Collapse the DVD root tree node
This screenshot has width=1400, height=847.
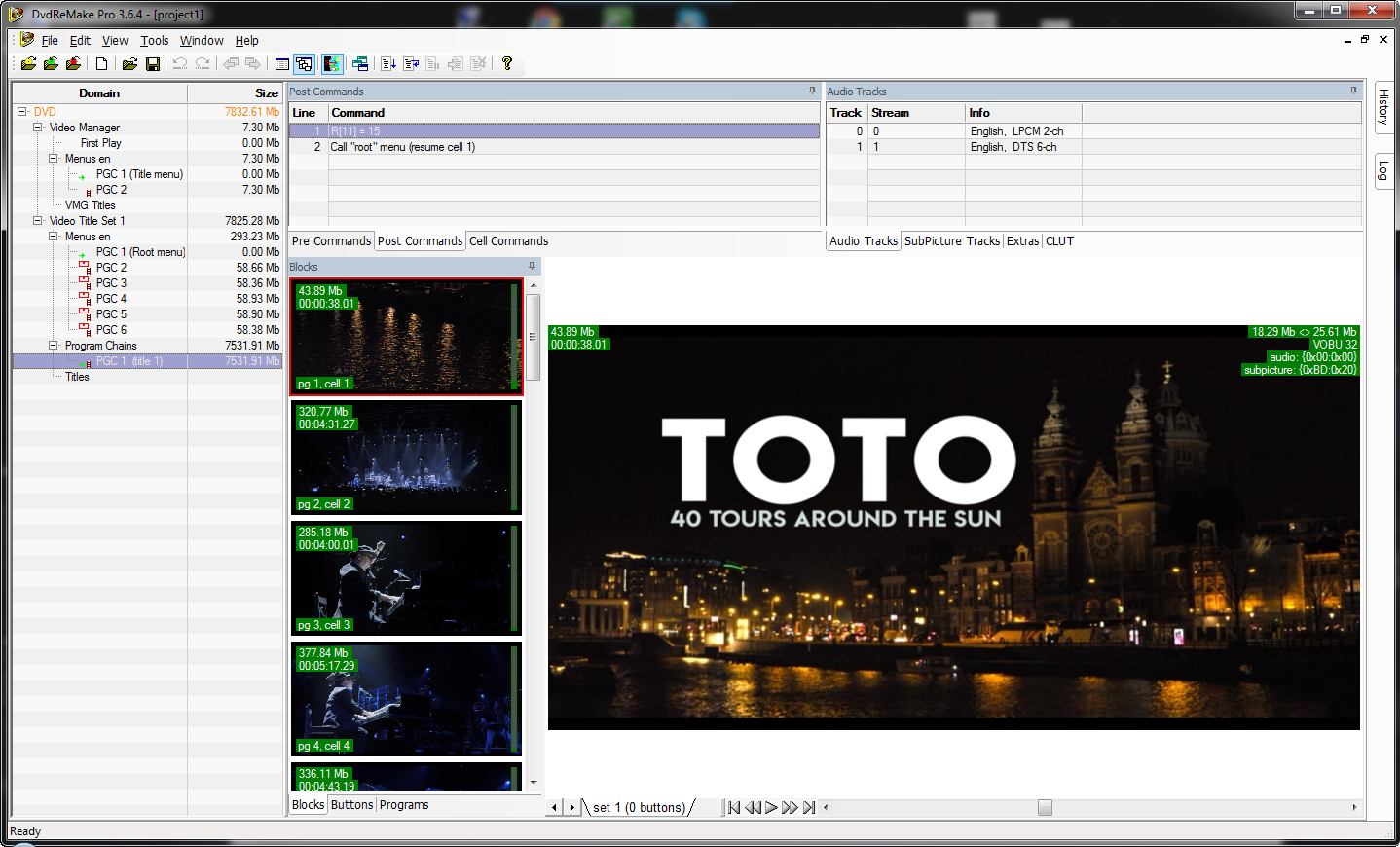coord(21,112)
